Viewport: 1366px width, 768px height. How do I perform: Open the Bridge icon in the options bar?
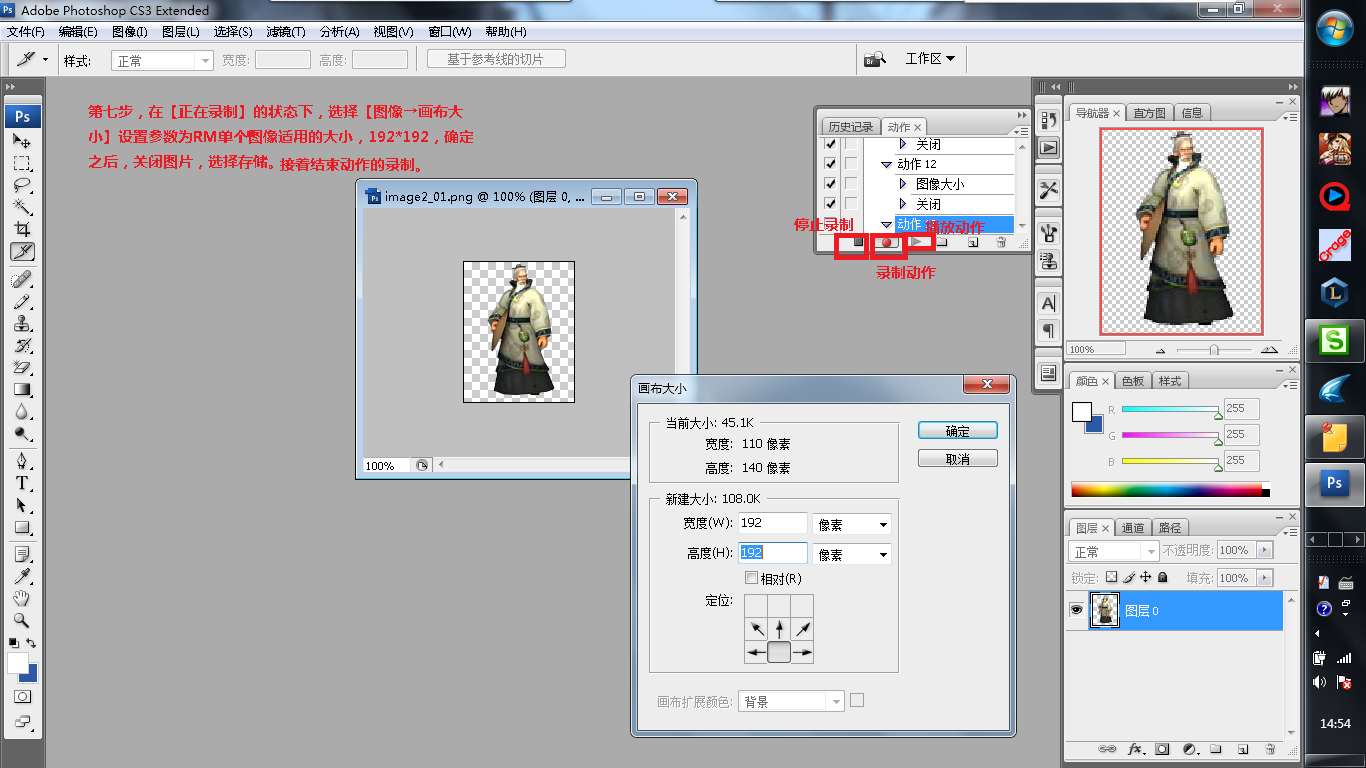point(875,59)
